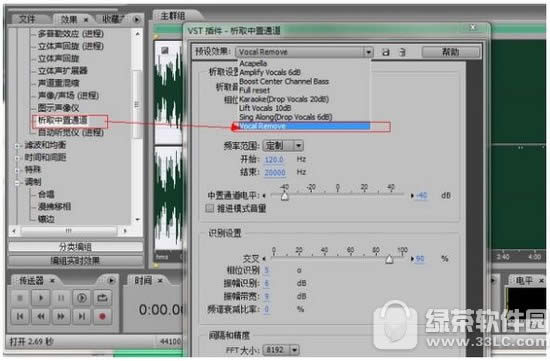Click the 交叉 crossover slider thumb
550x361 pixels.
(x=389, y=259)
